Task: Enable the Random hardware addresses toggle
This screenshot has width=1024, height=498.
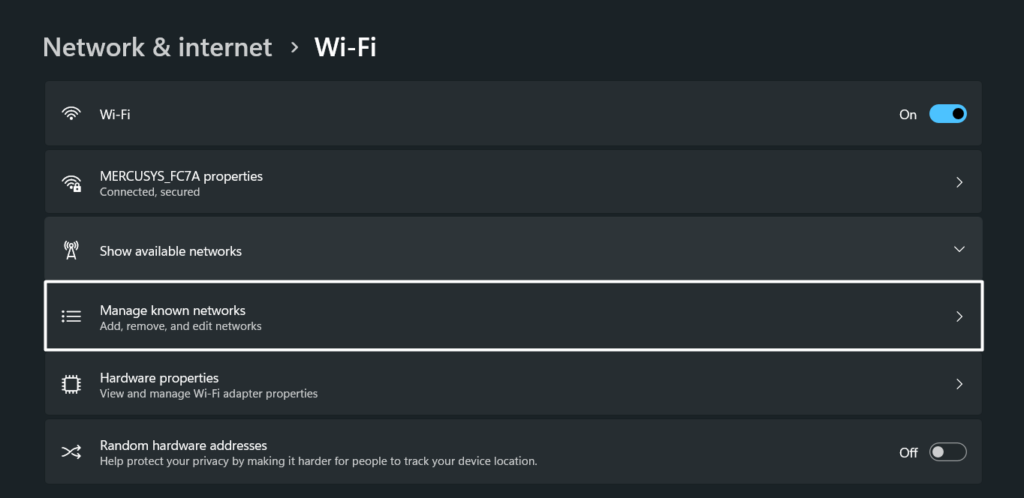Action: coord(947,452)
